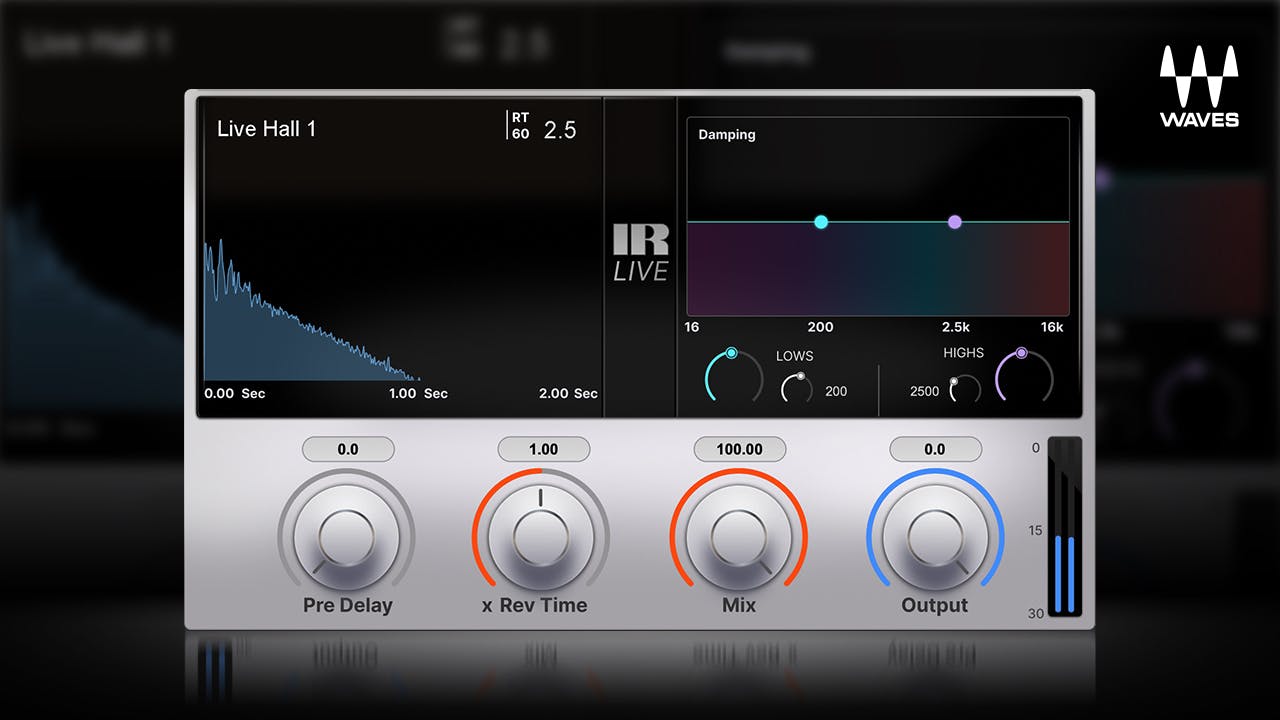The height and width of the screenshot is (720, 1280).
Task: Select the cyan low damping node on graph
Action: click(821, 222)
